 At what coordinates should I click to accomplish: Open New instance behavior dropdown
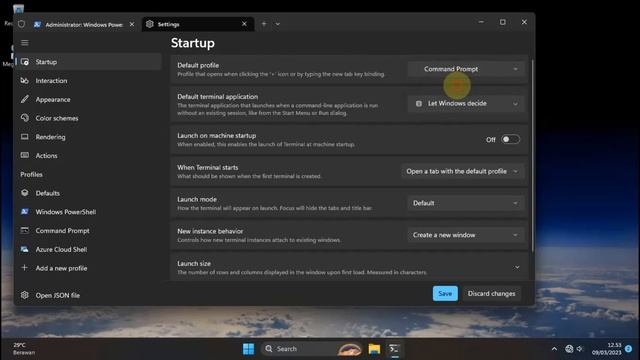point(465,235)
